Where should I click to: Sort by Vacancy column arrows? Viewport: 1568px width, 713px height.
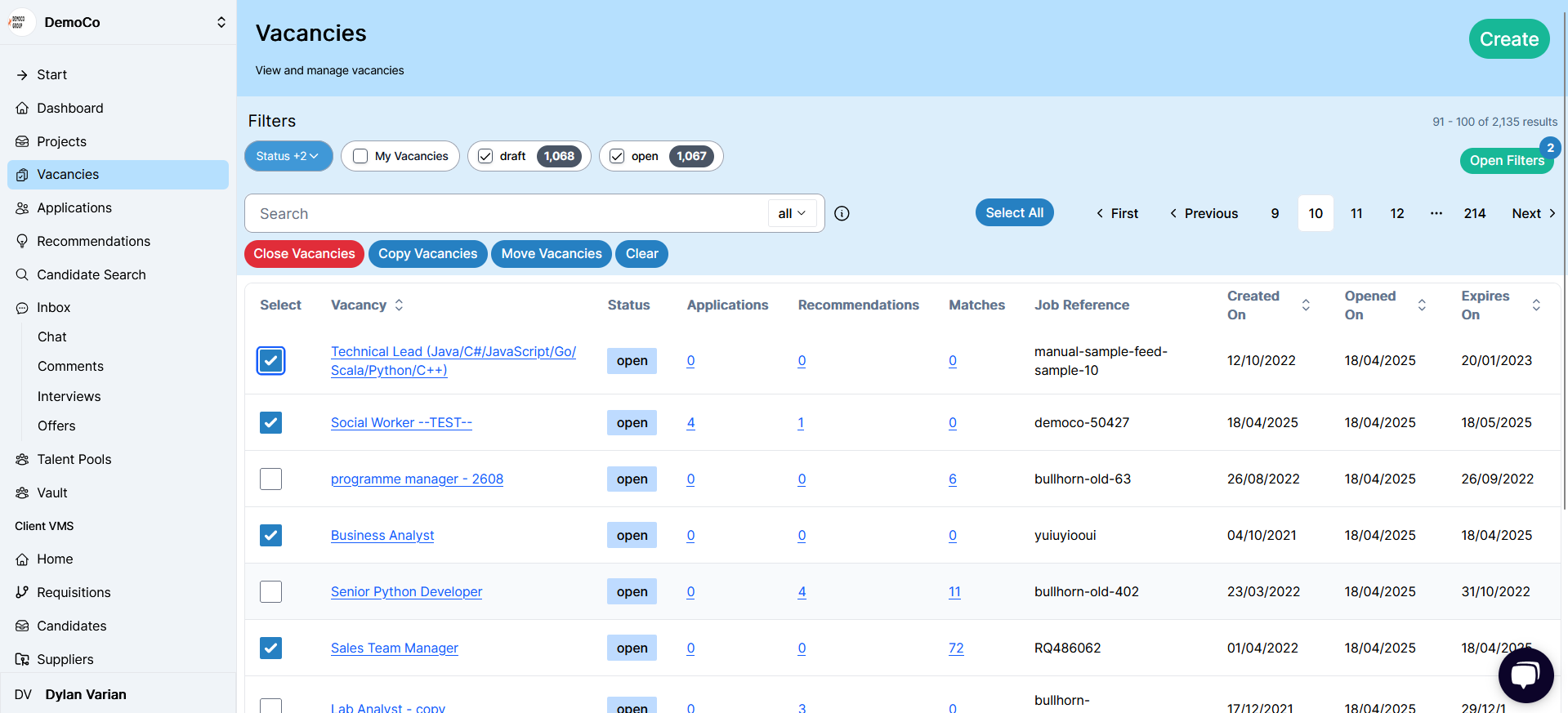399,305
